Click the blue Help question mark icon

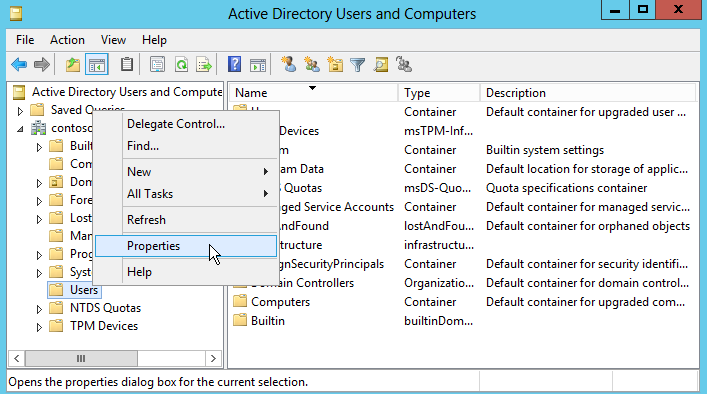click(x=234, y=64)
